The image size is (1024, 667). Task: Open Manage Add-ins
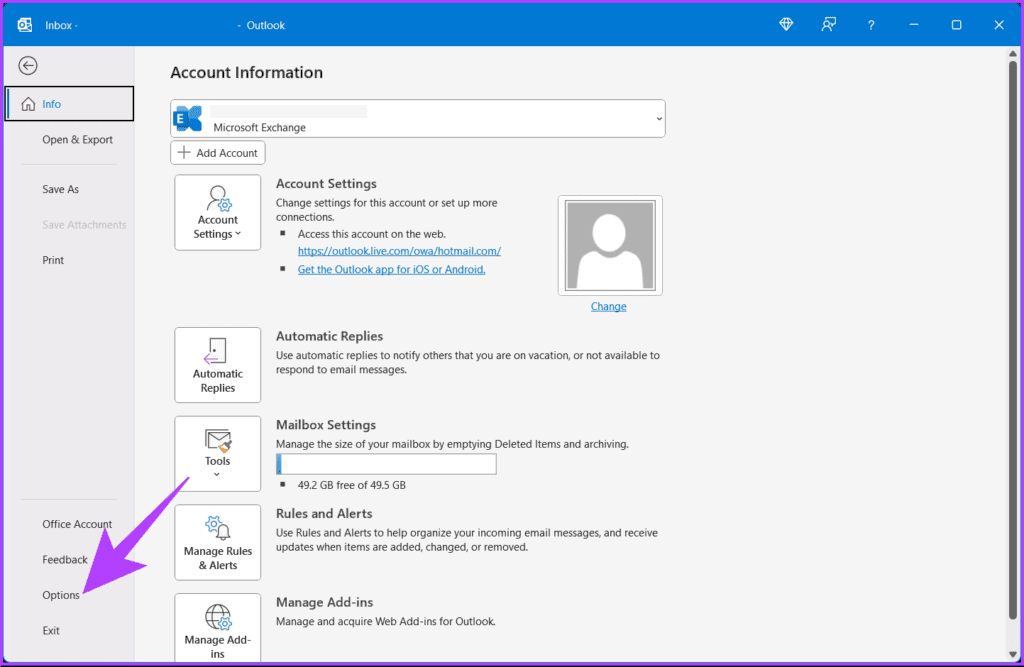(x=217, y=628)
